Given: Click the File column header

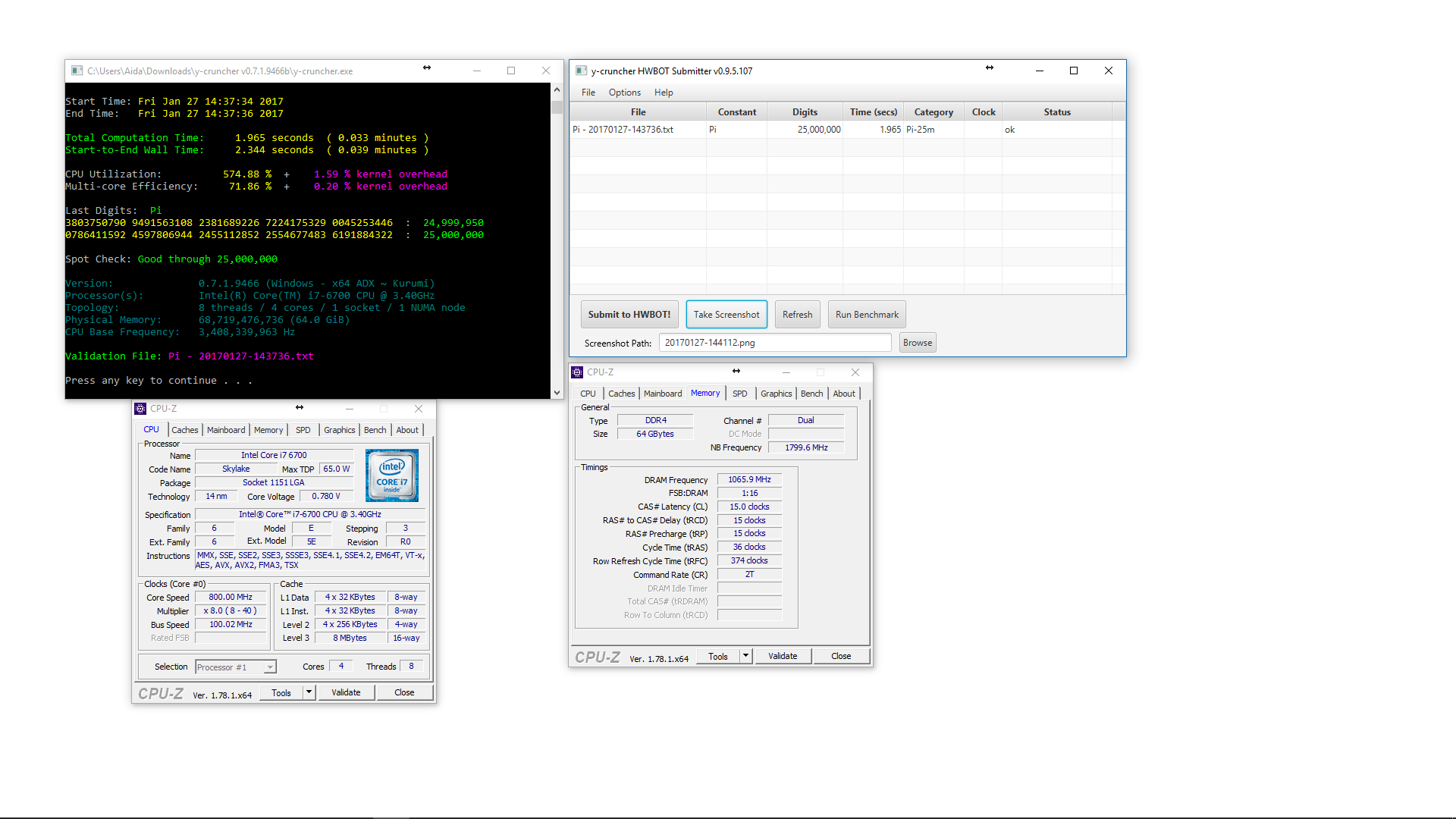Looking at the screenshot, I should (x=639, y=112).
